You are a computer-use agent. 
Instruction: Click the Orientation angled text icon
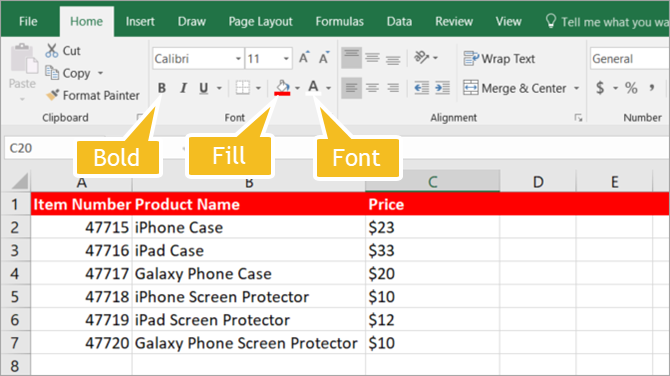coord(421,57)
